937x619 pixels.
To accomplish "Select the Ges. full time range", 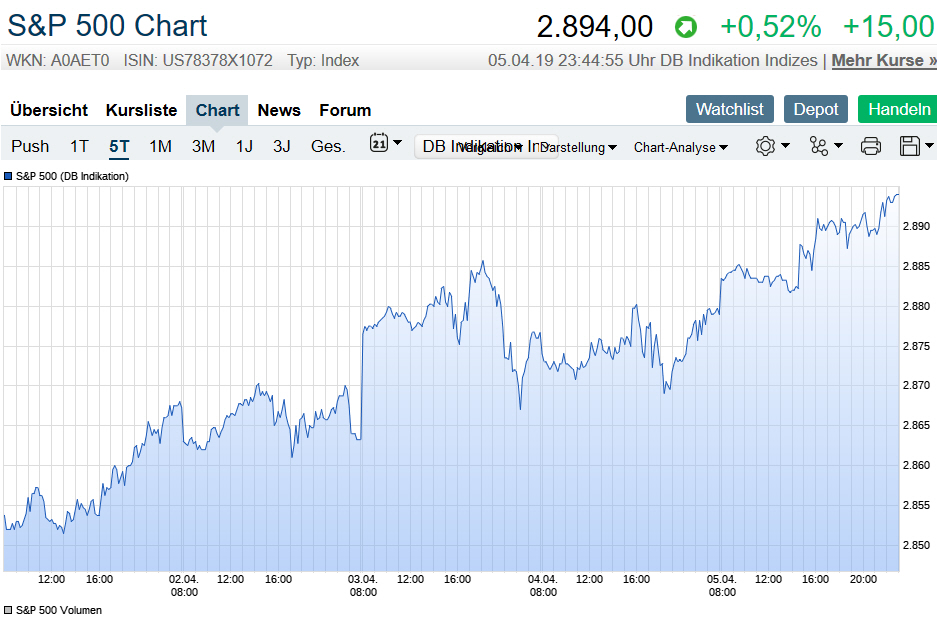I will click(x=328, y=146).
